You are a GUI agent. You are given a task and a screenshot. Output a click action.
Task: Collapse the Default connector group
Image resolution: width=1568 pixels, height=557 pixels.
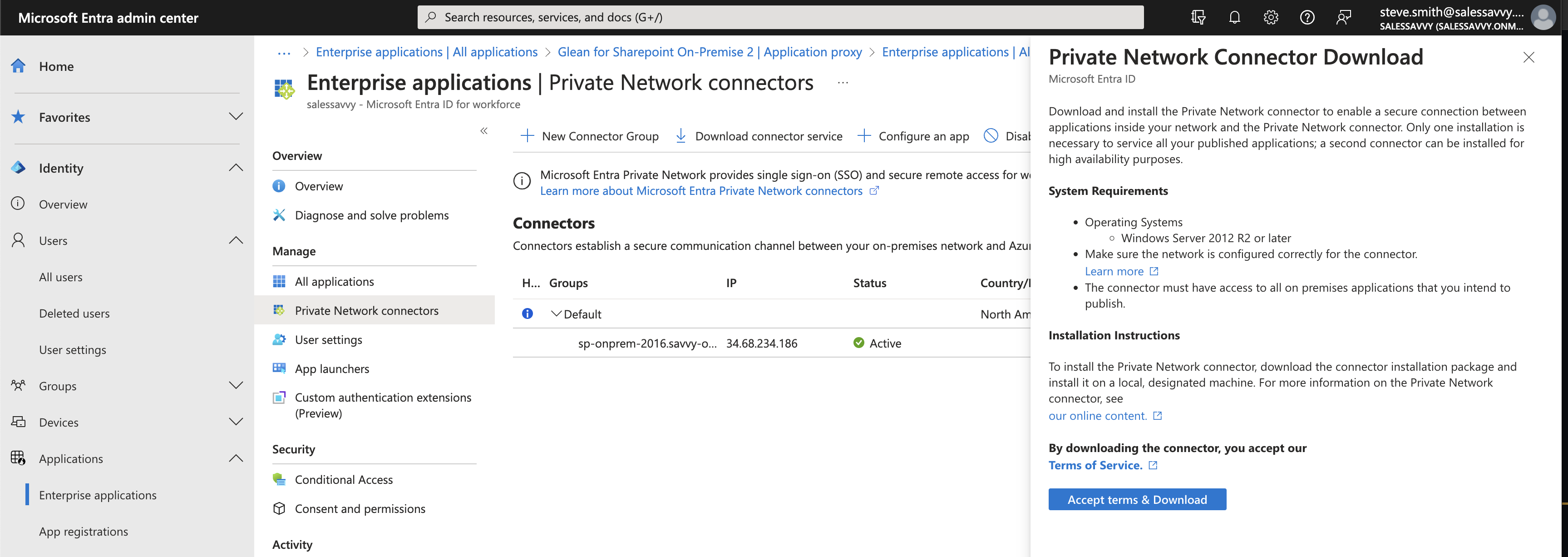[x=556, y=314]
